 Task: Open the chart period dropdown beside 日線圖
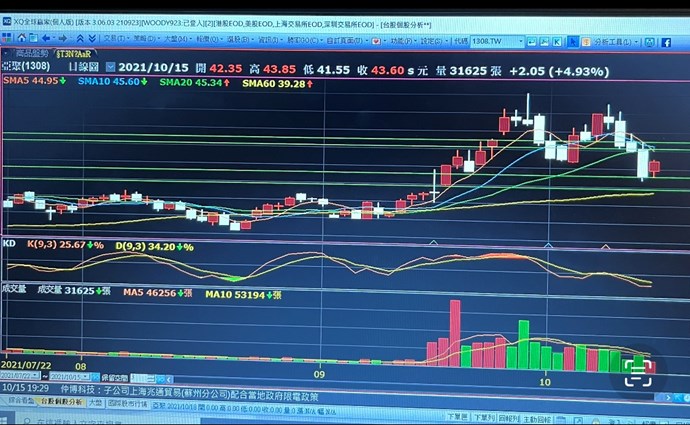(x=110, y=67)
